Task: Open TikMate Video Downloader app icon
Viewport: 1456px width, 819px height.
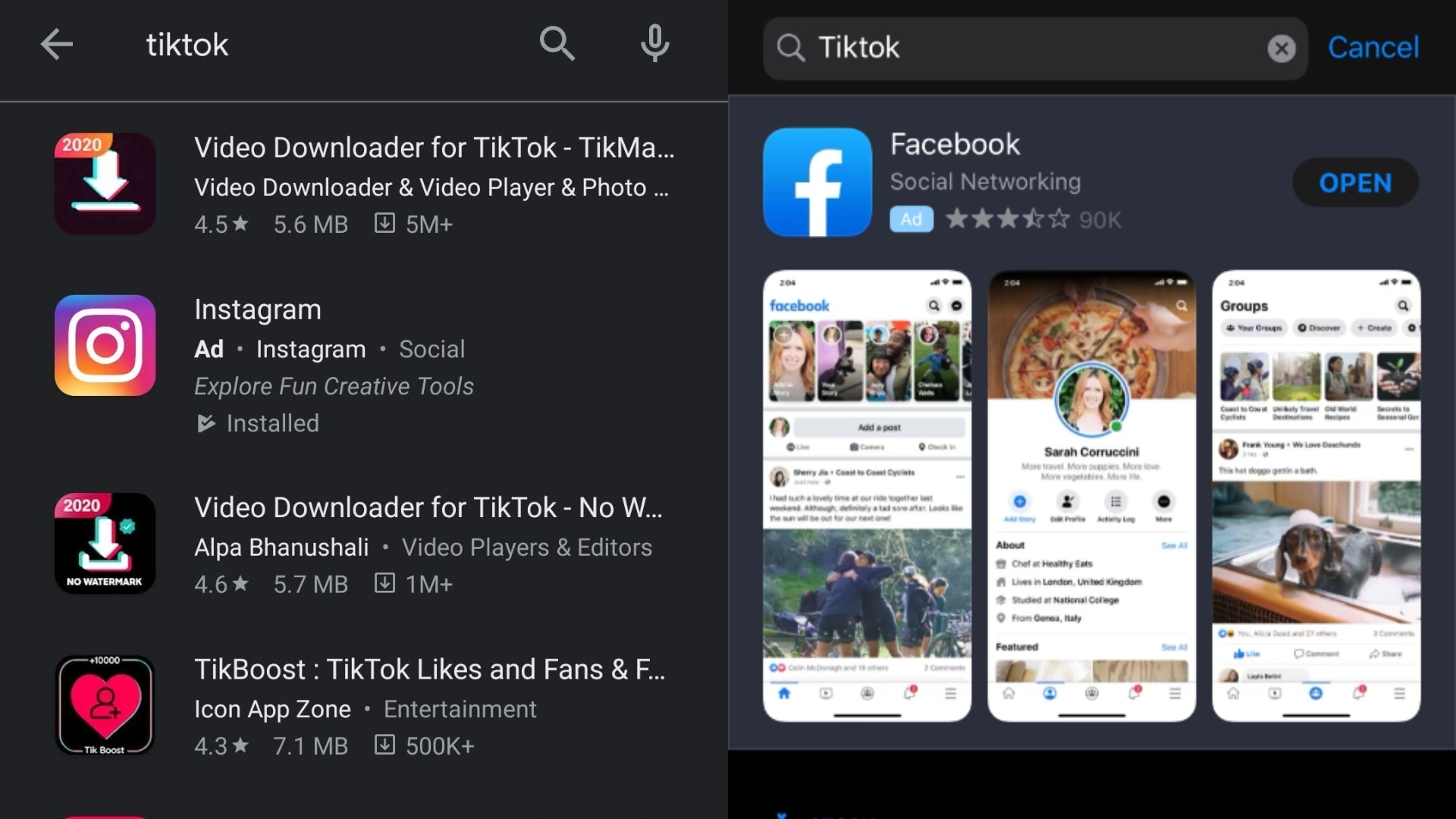Action: tap(105, 184)
